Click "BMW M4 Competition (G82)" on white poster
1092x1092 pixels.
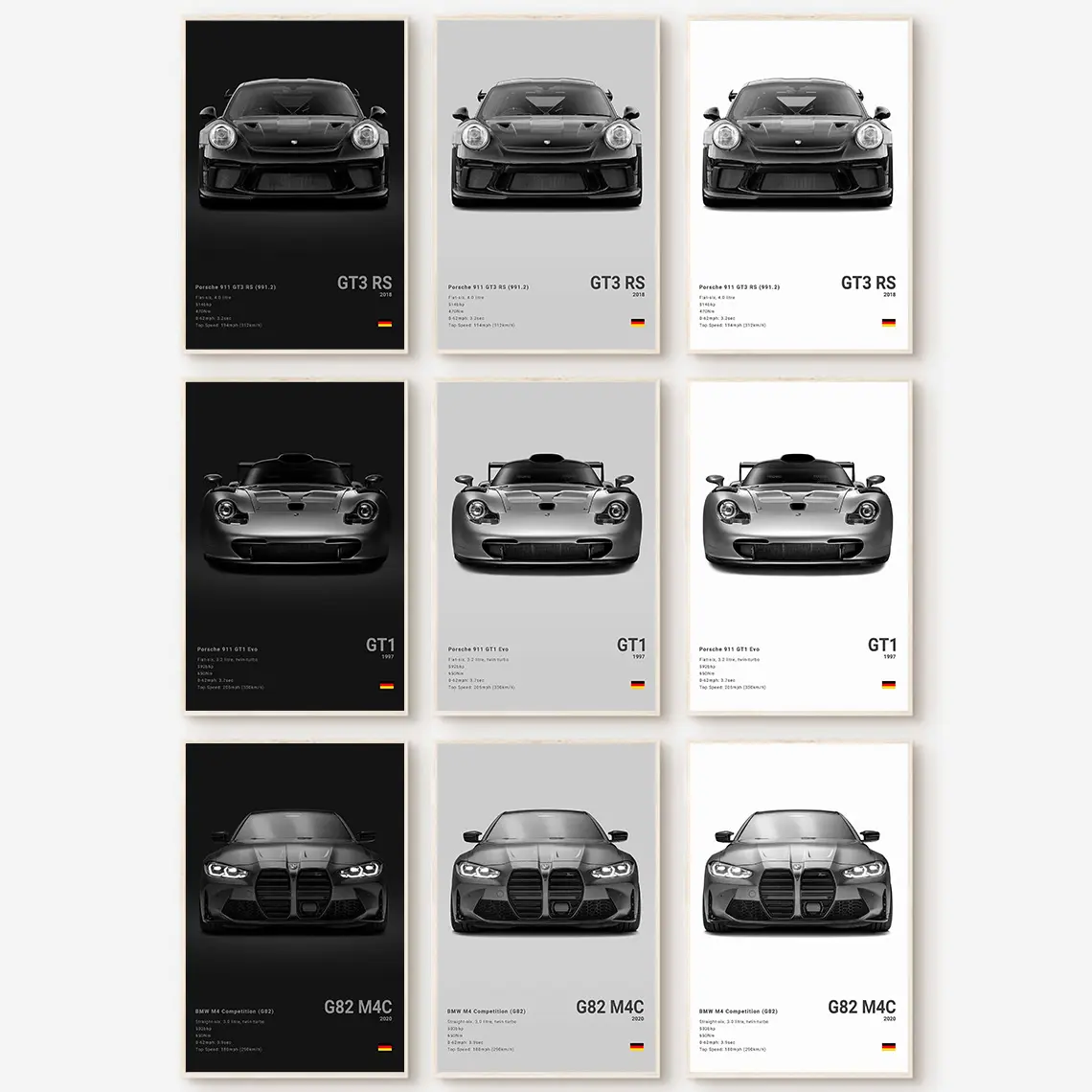739,1012
